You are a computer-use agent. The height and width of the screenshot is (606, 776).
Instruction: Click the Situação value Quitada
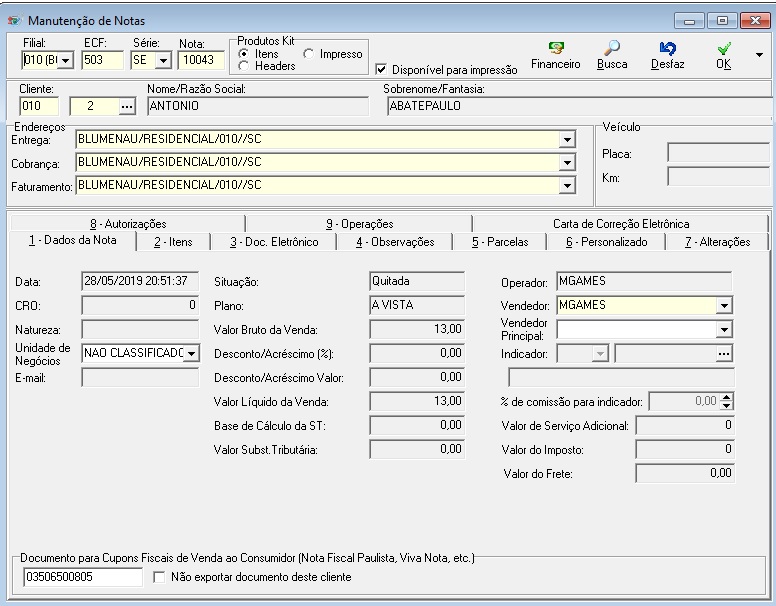[x=417, y=281]
